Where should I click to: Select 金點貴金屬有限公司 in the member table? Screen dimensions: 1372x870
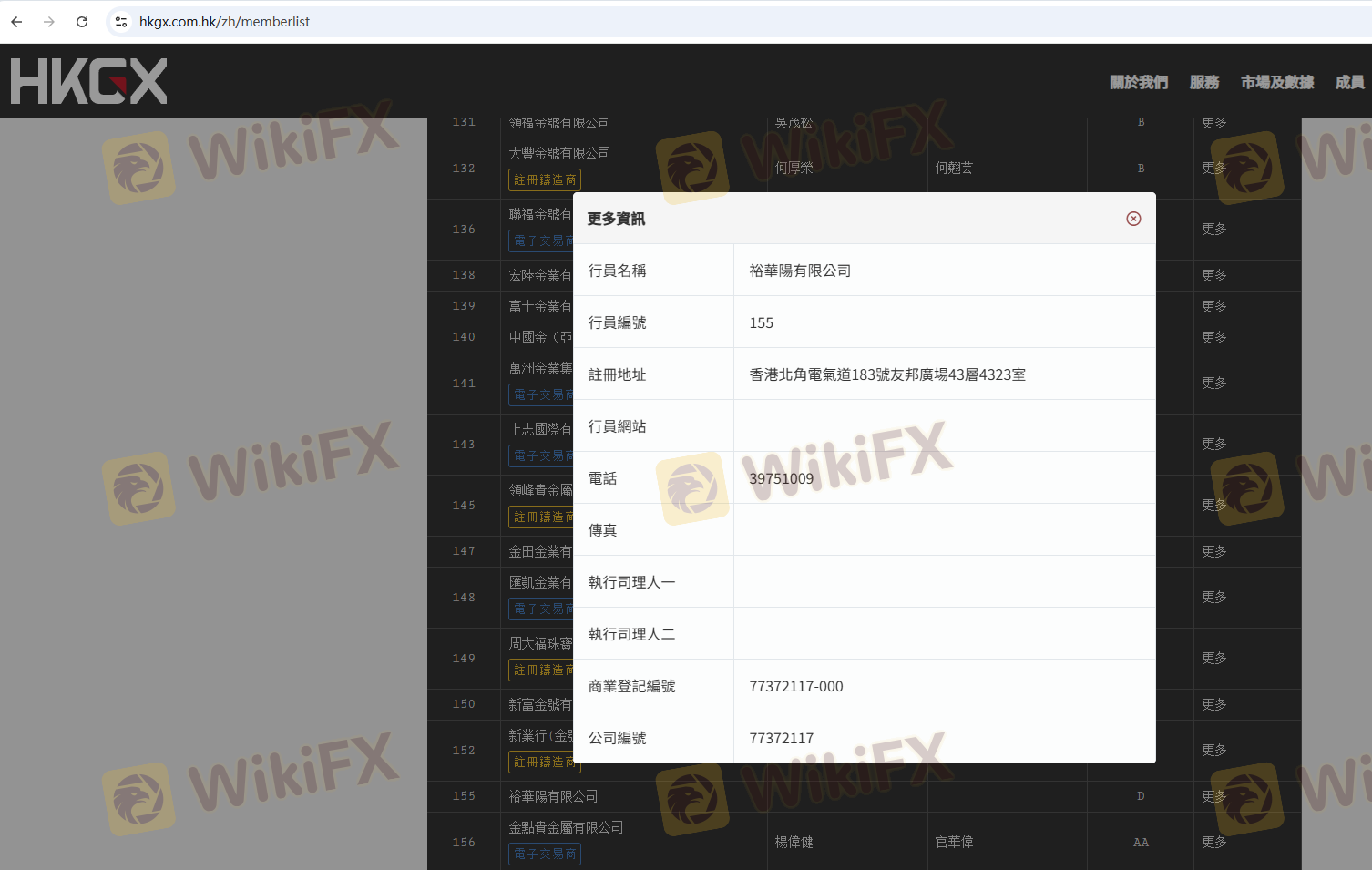566,827
